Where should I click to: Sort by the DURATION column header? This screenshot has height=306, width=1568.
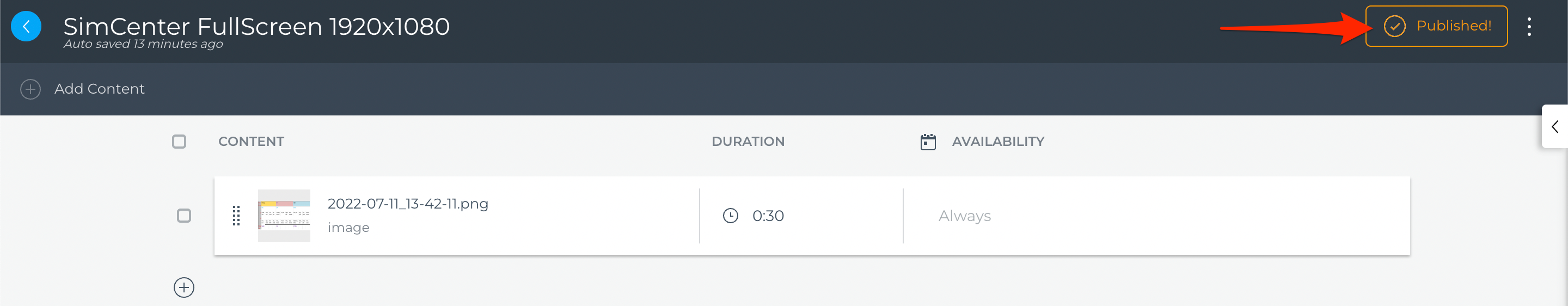point(748,142)
